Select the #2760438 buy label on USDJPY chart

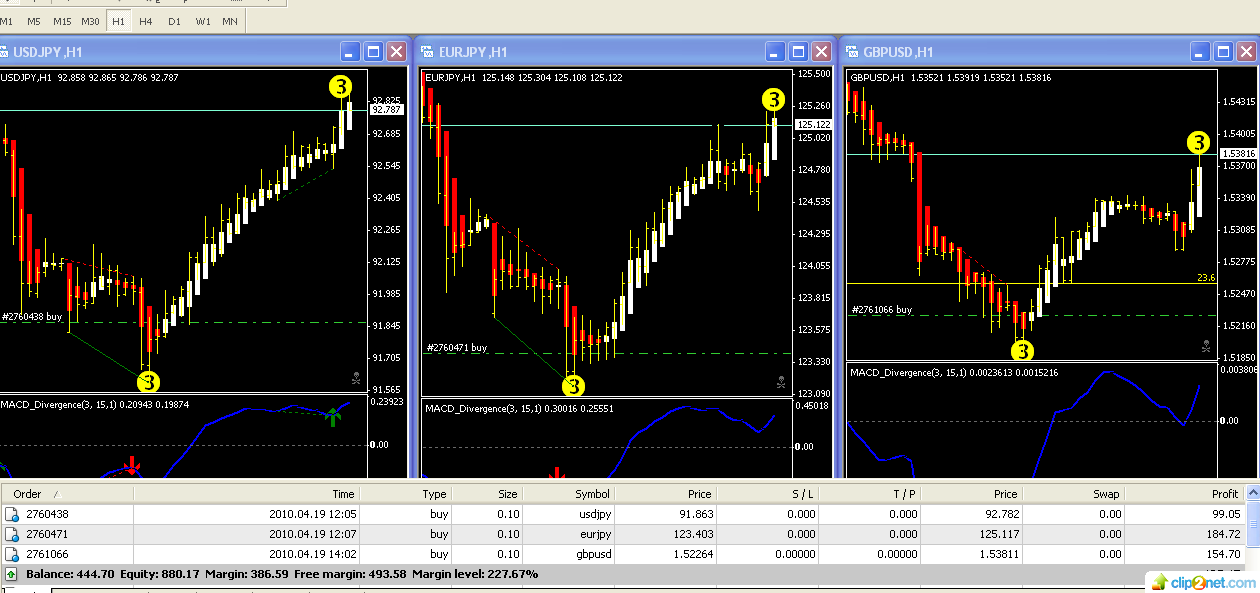pyautogui.click(x=32, y=316)
